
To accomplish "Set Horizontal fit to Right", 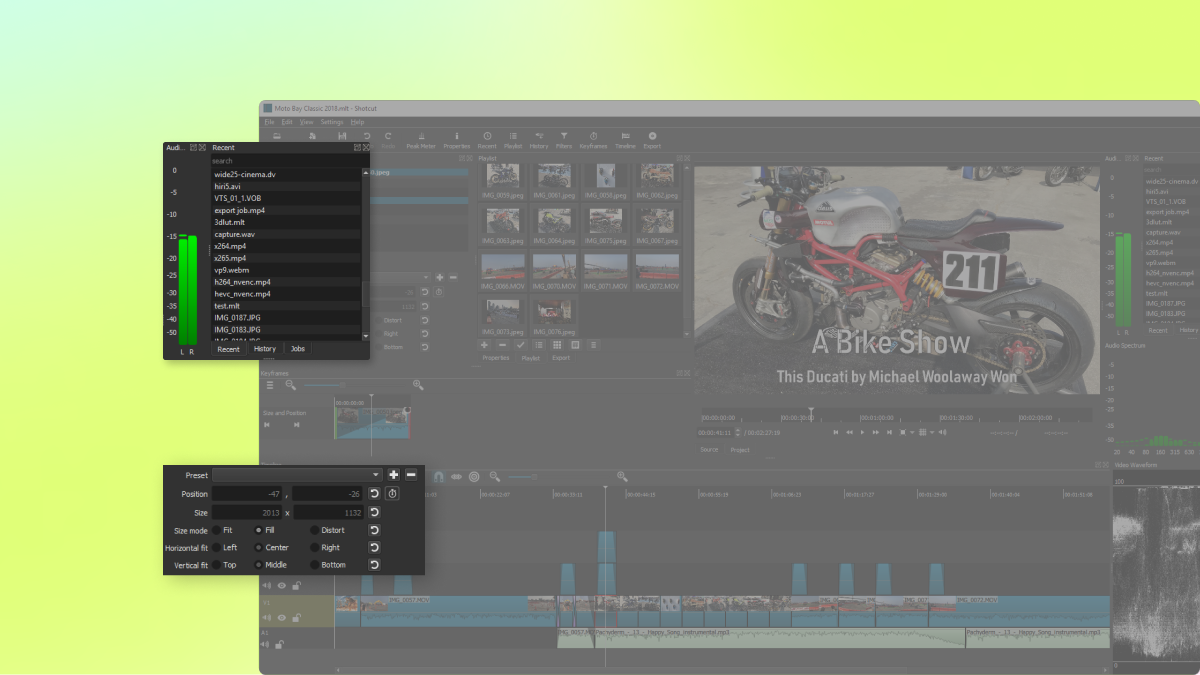I will pyautogui.click(x=326, y=547).
